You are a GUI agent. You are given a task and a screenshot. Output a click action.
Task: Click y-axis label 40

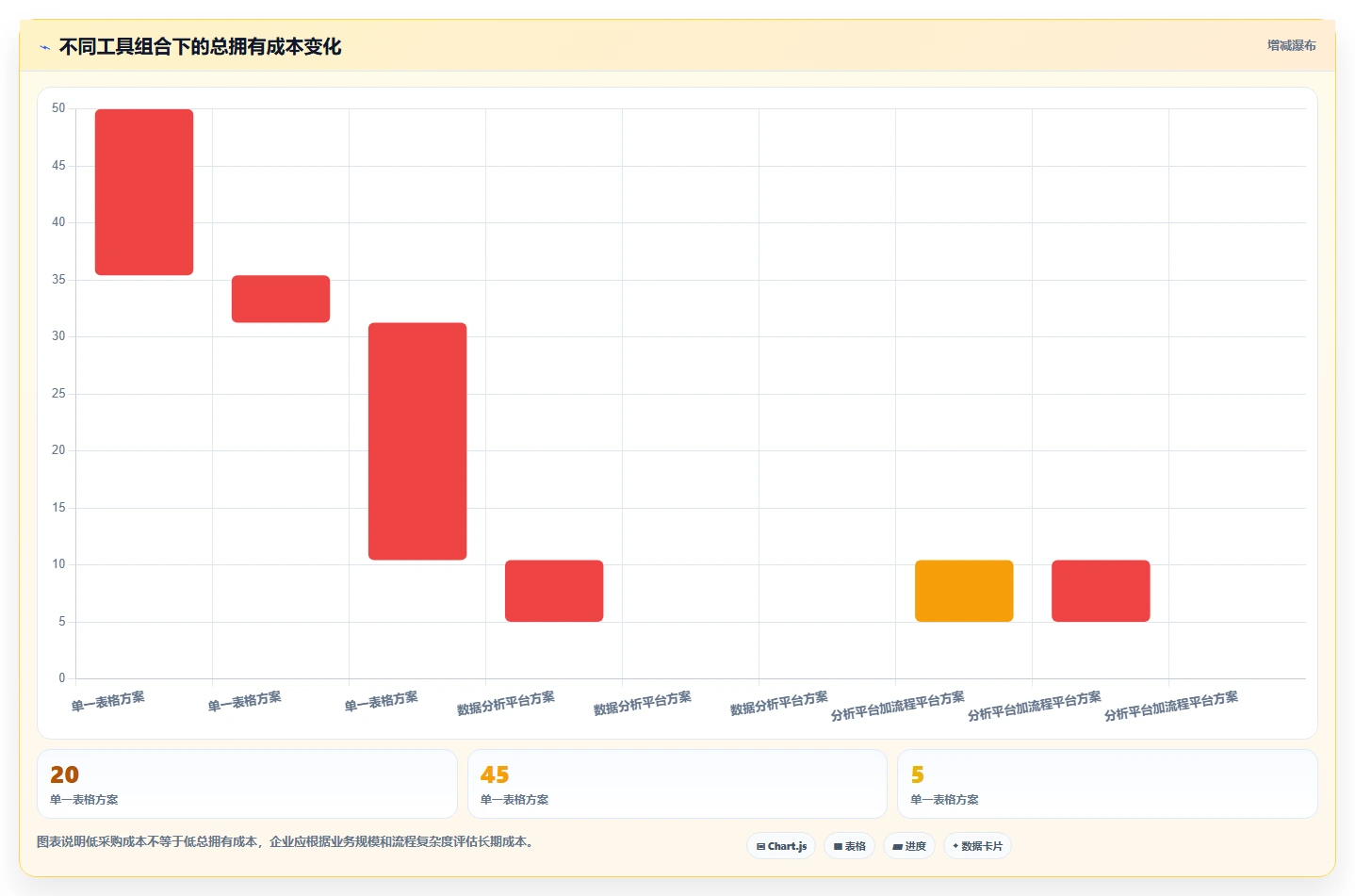[x=58, y=222]
